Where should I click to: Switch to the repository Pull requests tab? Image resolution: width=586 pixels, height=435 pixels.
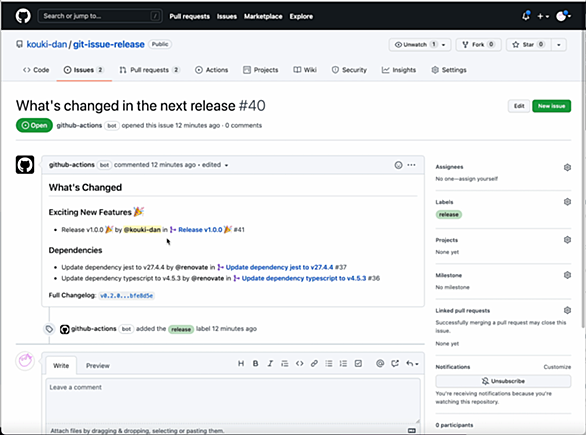[x=149, y=70]
